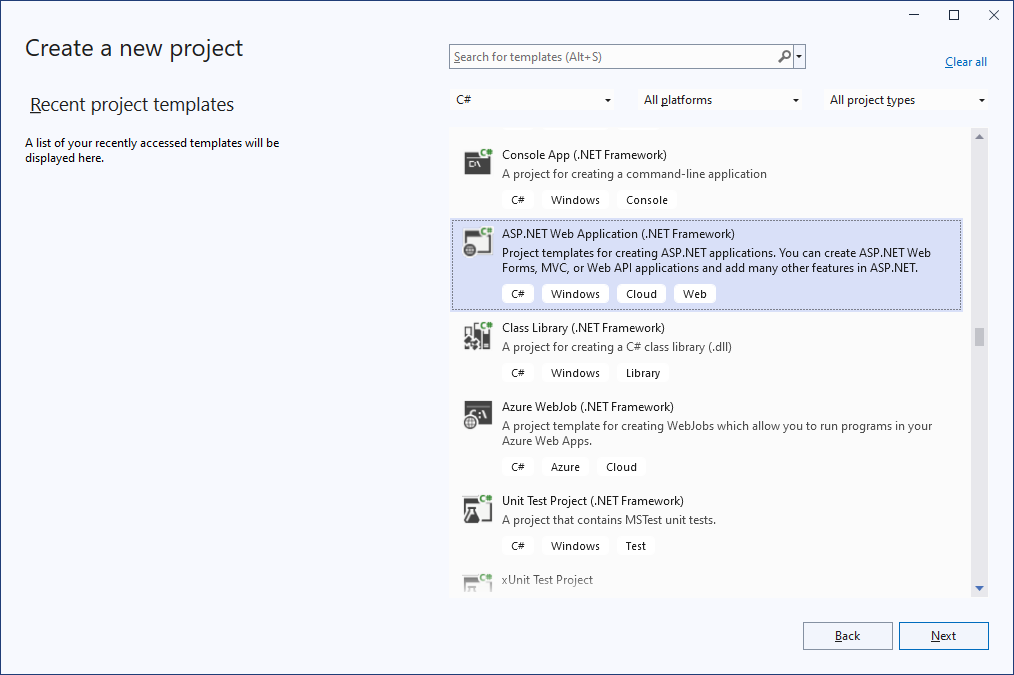This screenshot has width=1014, height=675.
Task: Click the Next button
Action: coord(944,636)
